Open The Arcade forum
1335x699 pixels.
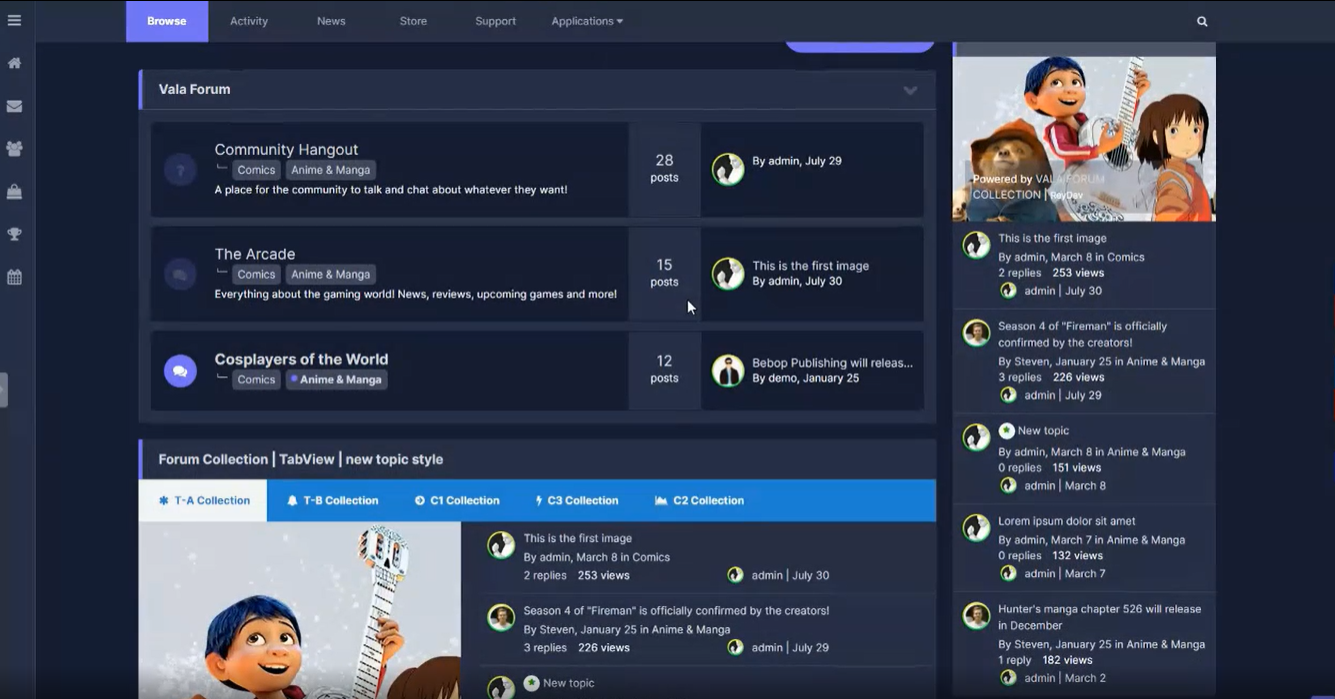254,254
